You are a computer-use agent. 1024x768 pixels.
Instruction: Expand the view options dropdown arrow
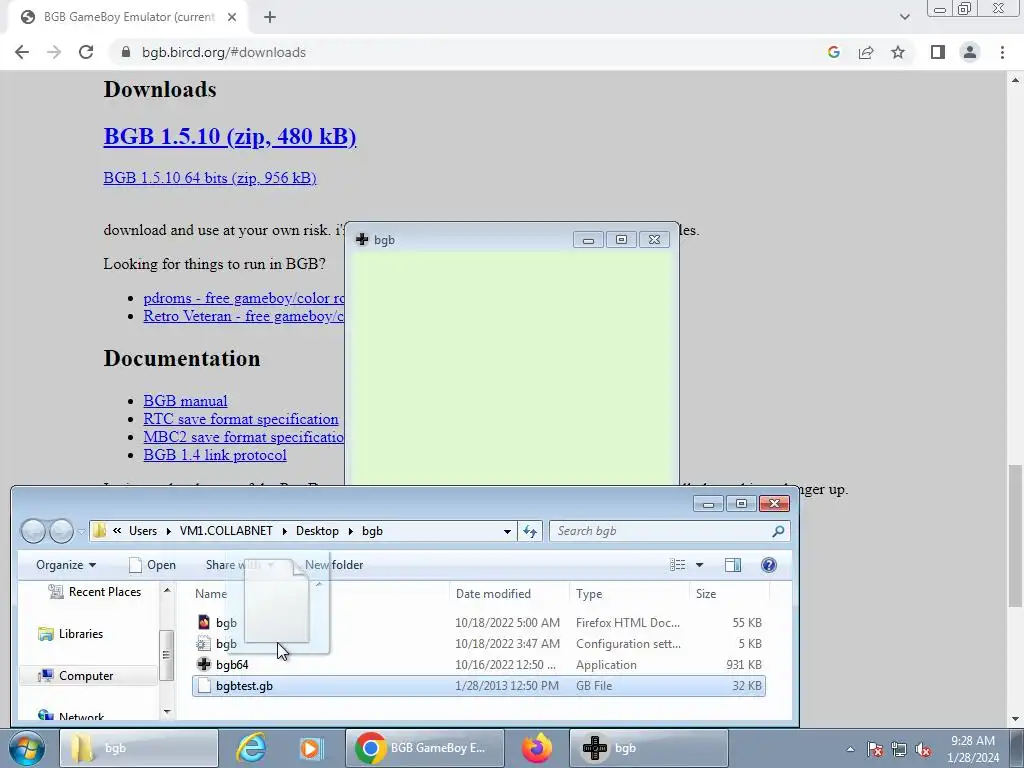pyautogui.click(x=699, y=565)
